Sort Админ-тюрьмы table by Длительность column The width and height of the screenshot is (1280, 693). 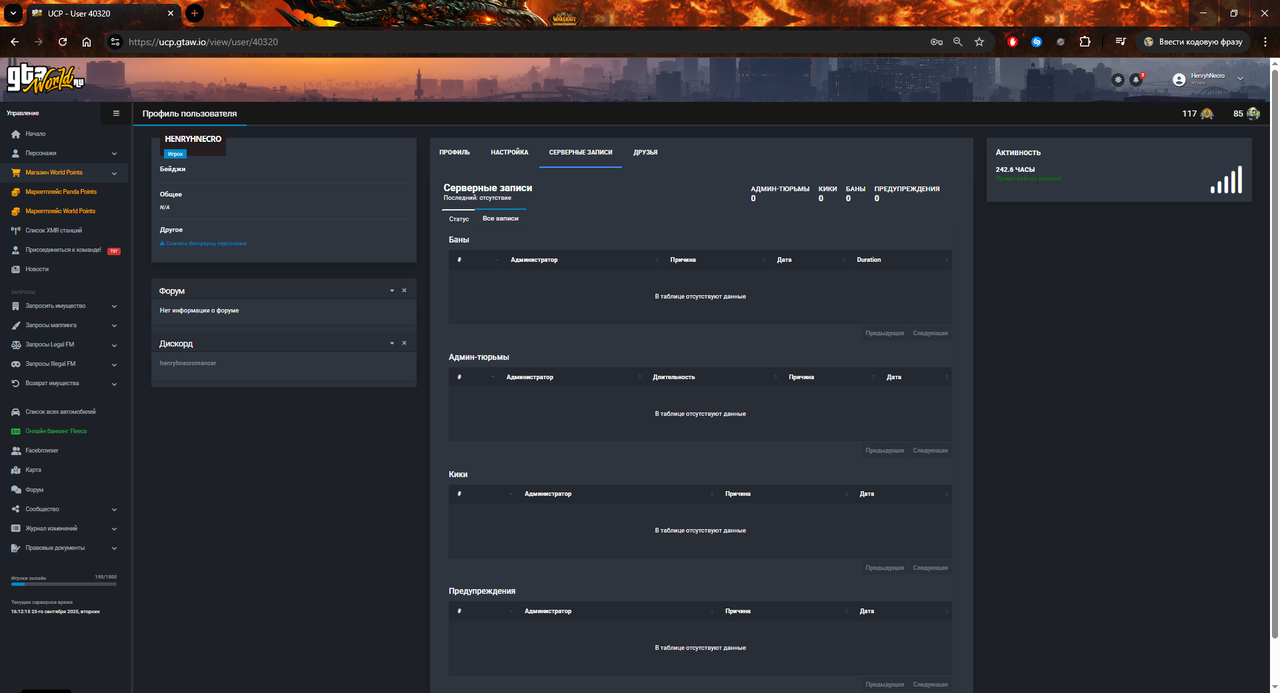[712, 377]
